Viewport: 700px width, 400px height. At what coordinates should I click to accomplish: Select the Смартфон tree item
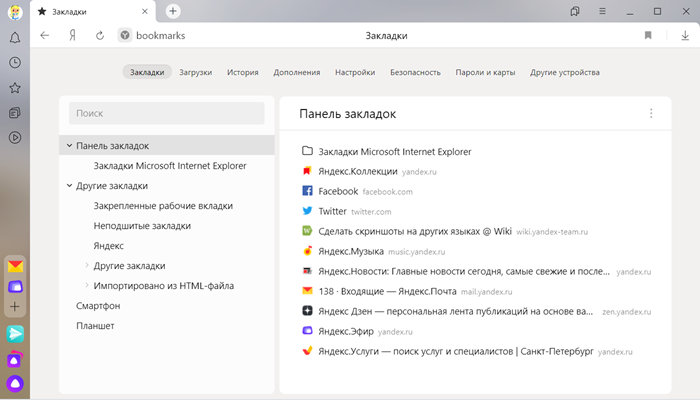pyautogui.click(x=98, y=306)
